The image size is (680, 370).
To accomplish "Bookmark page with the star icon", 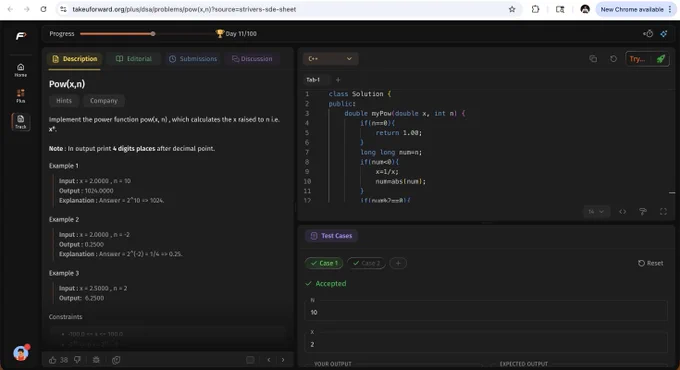I will tap(512, 9).
